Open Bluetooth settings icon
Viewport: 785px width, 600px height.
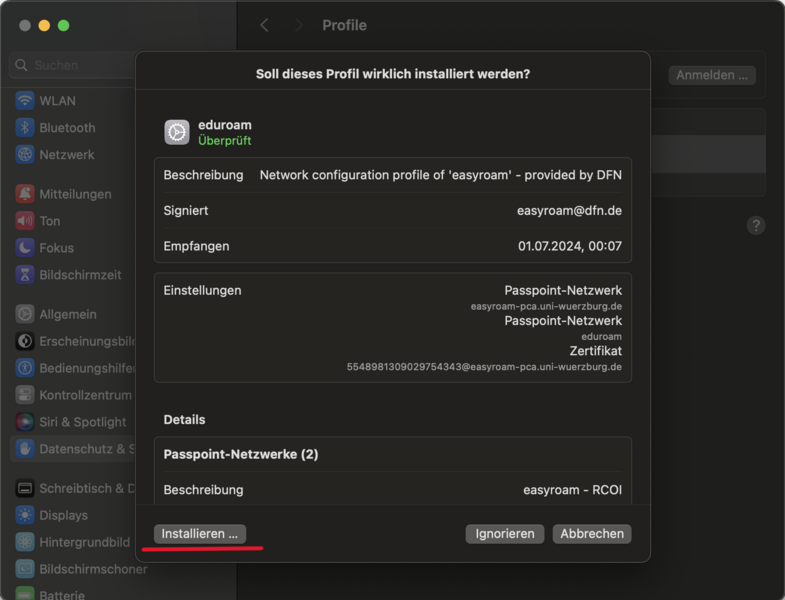coord(25,128)
